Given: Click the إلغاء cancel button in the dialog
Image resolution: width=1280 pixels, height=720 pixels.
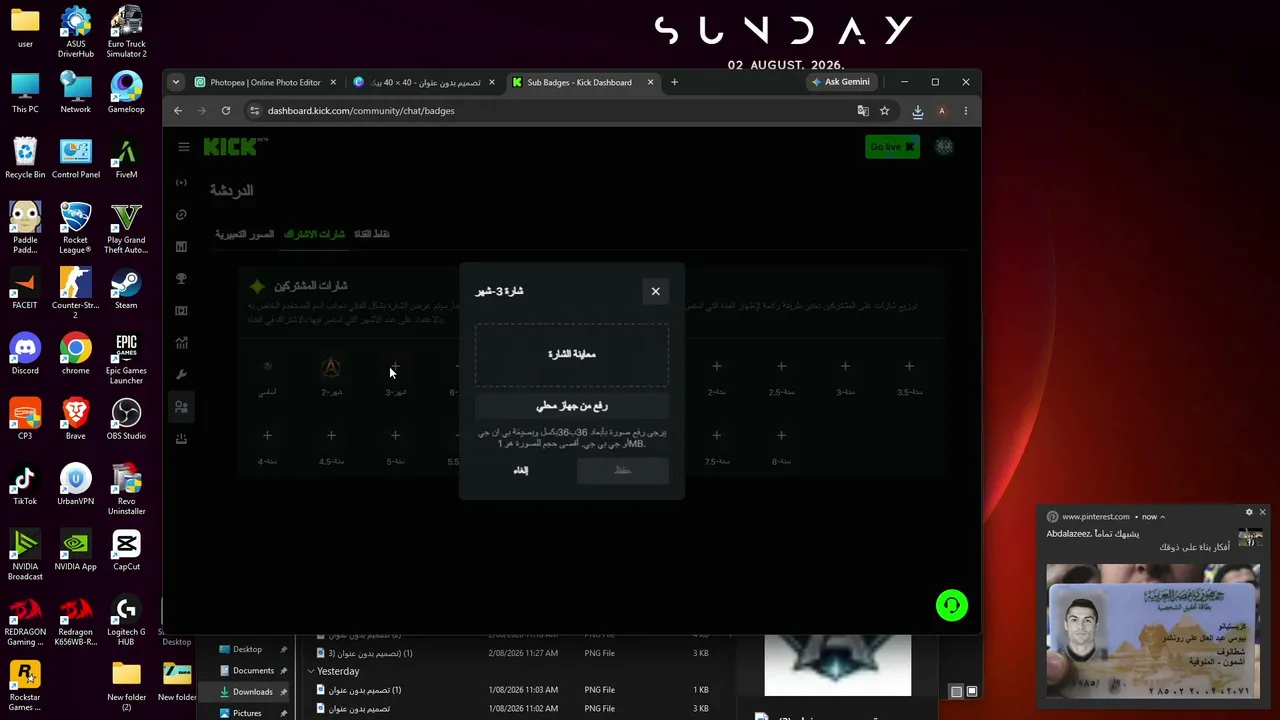Looking at the screenshot, I should click(x=521, y=470).
